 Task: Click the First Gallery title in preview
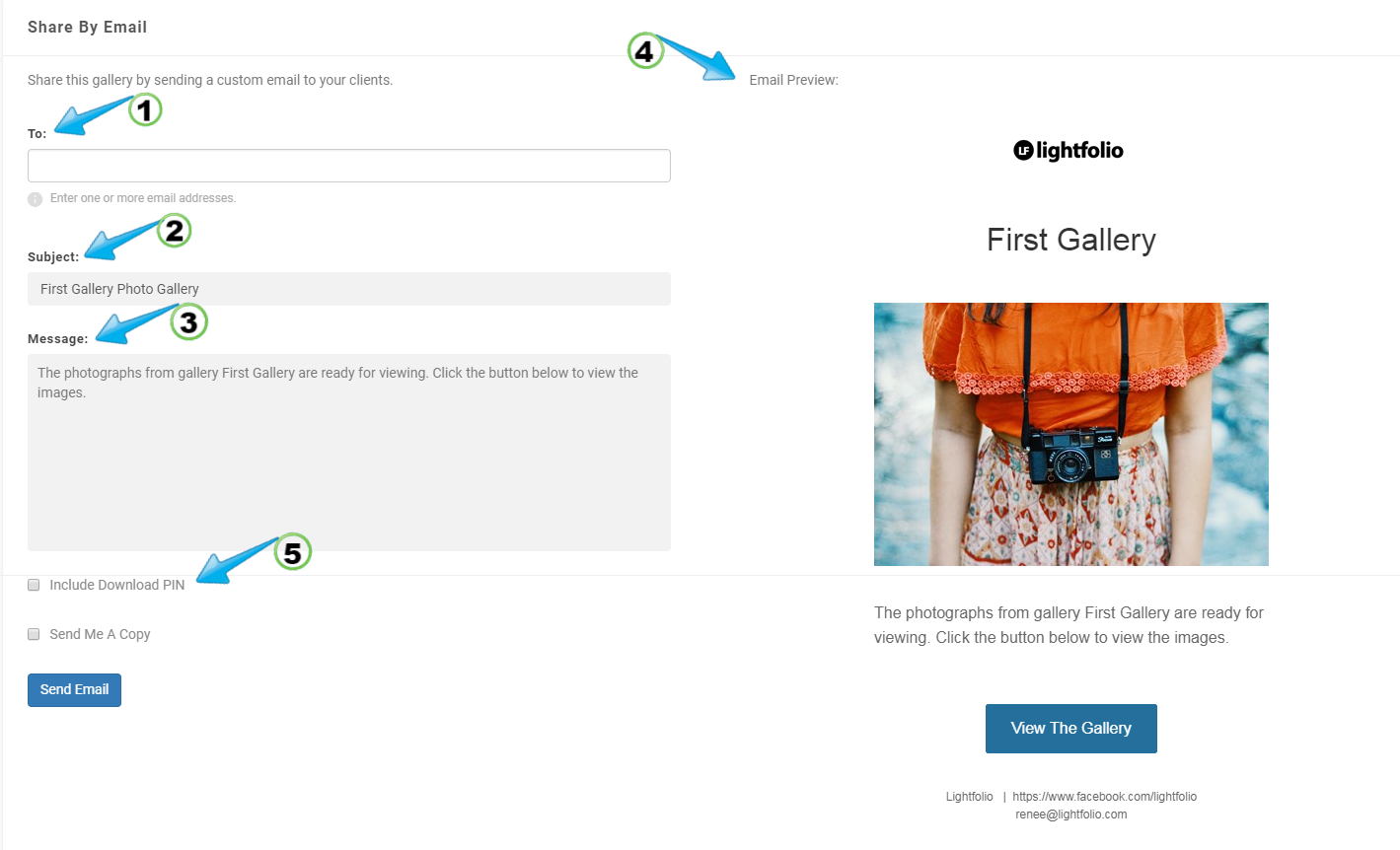[1071, 240]
